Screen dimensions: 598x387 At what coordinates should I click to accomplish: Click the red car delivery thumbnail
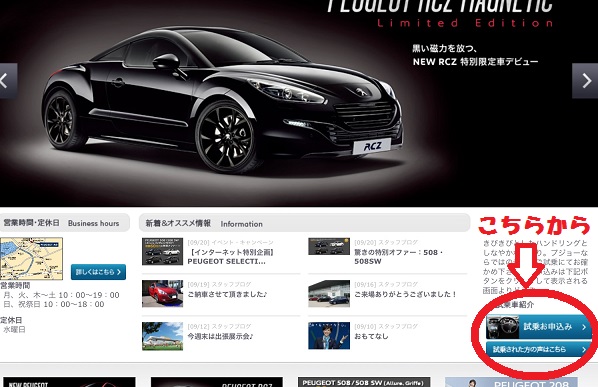pyautogui.click(x=162, y=294)
